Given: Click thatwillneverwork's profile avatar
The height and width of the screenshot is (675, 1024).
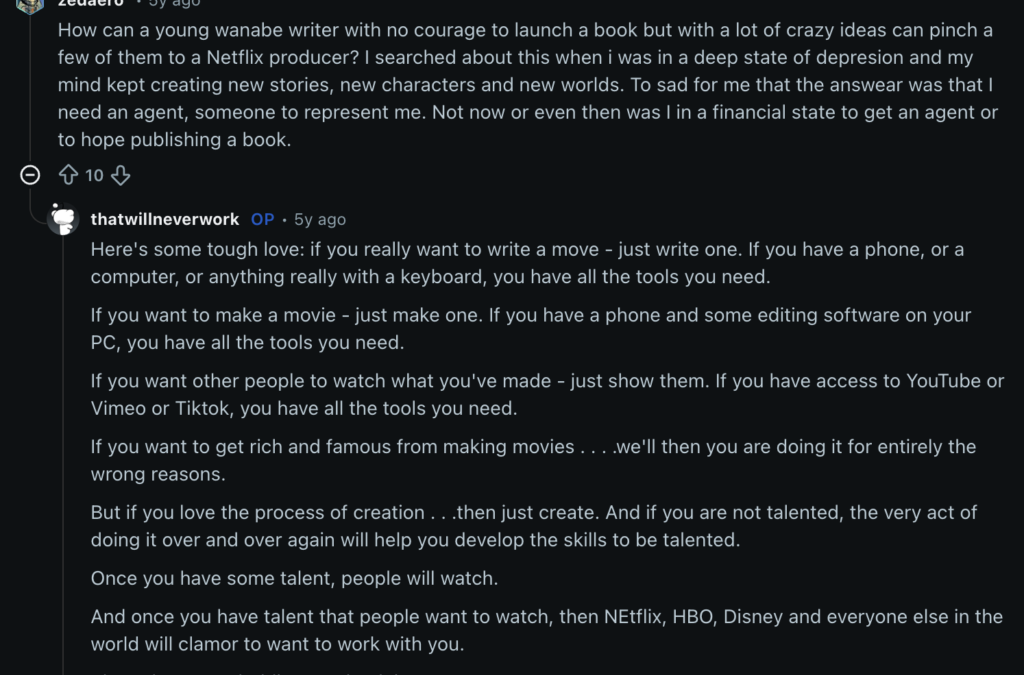Looking at the screenshot, I should point(63,219).
